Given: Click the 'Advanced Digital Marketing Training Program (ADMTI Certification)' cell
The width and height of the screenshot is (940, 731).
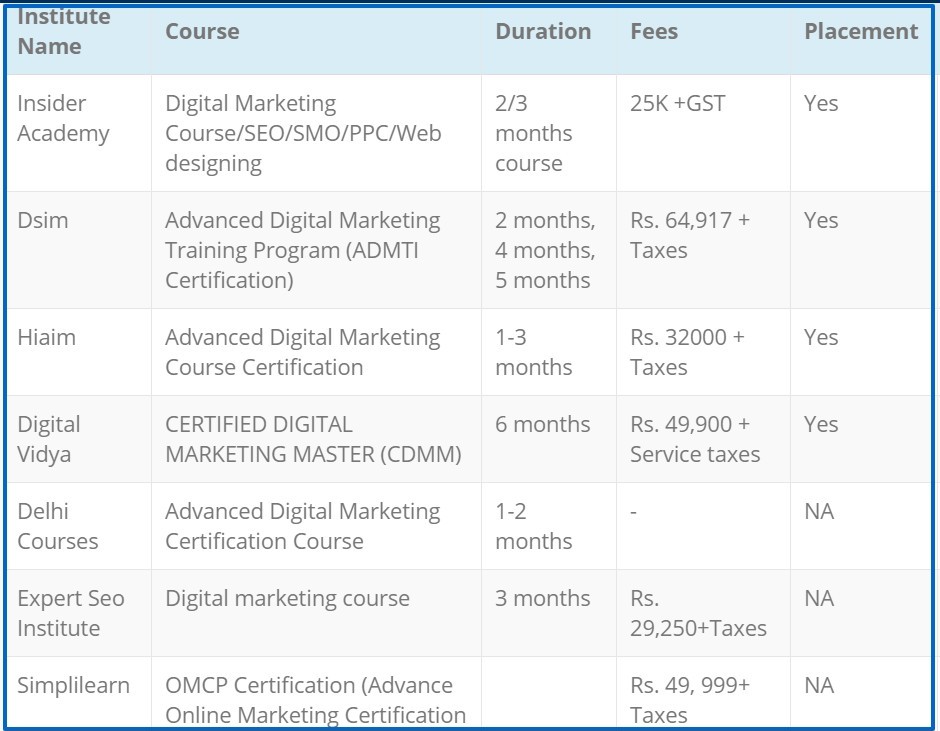Looking at the screenshot, I should [x=317, y=250].
